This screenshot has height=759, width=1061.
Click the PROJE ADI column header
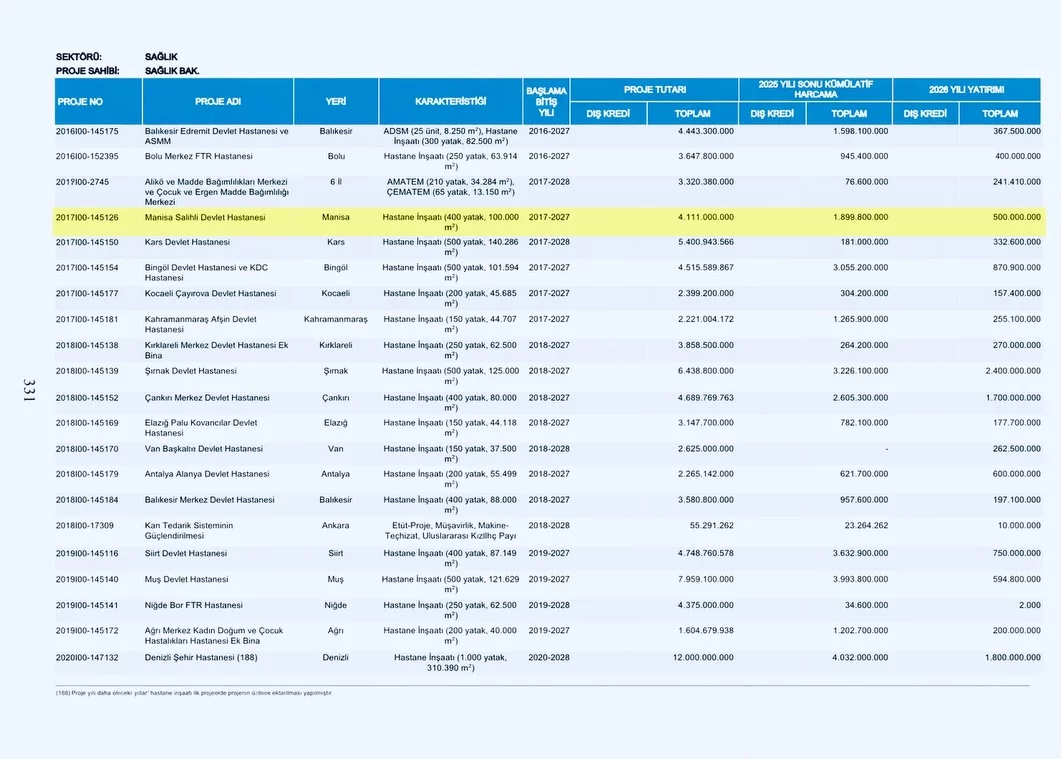217,101
